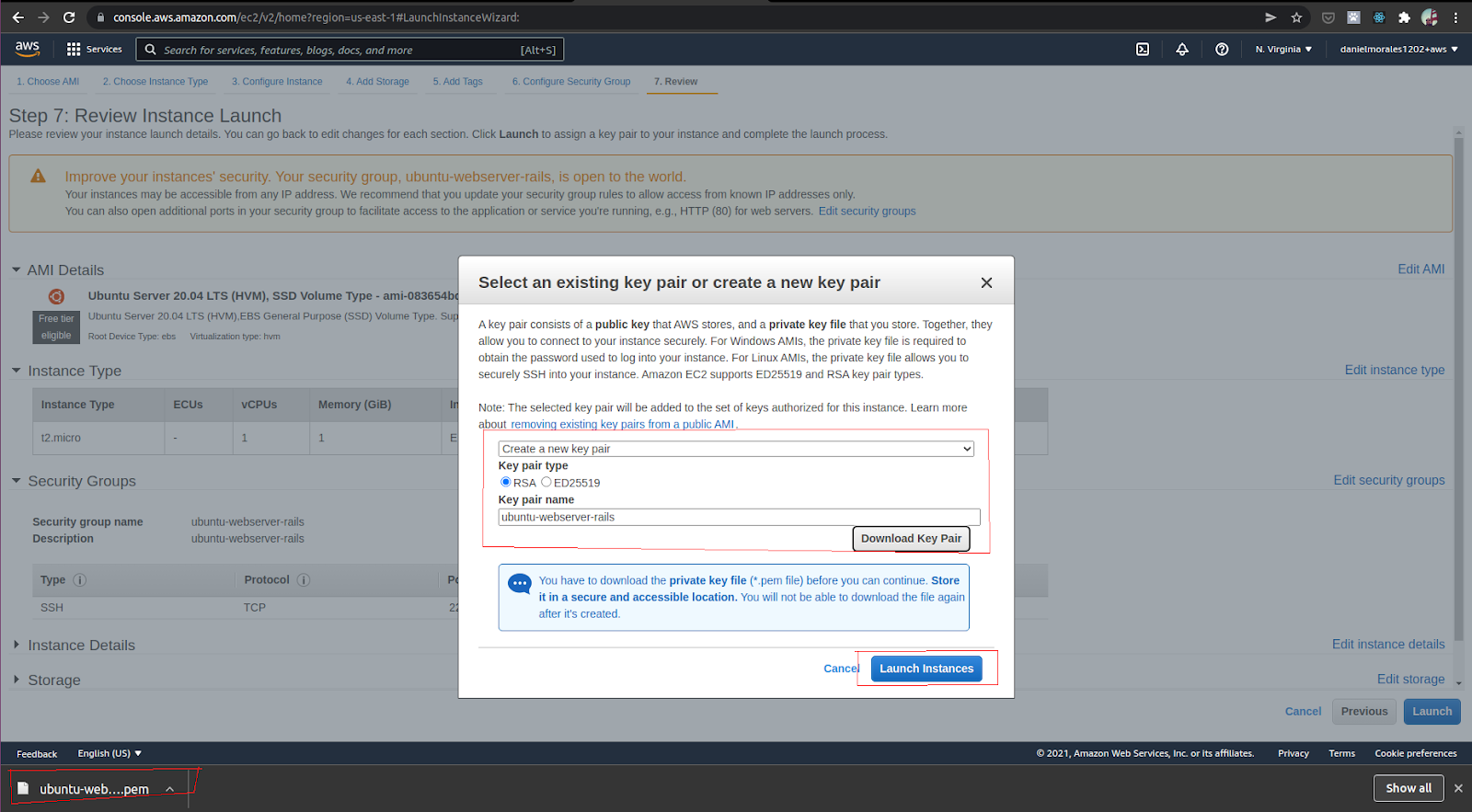Click the AWS logo home icon
The width and height of the screenshot is (1472, 812).
point(28,48)
